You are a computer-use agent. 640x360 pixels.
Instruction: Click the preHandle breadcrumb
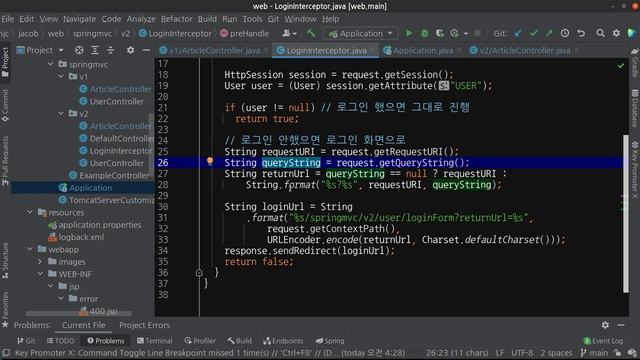pos(244,33)
